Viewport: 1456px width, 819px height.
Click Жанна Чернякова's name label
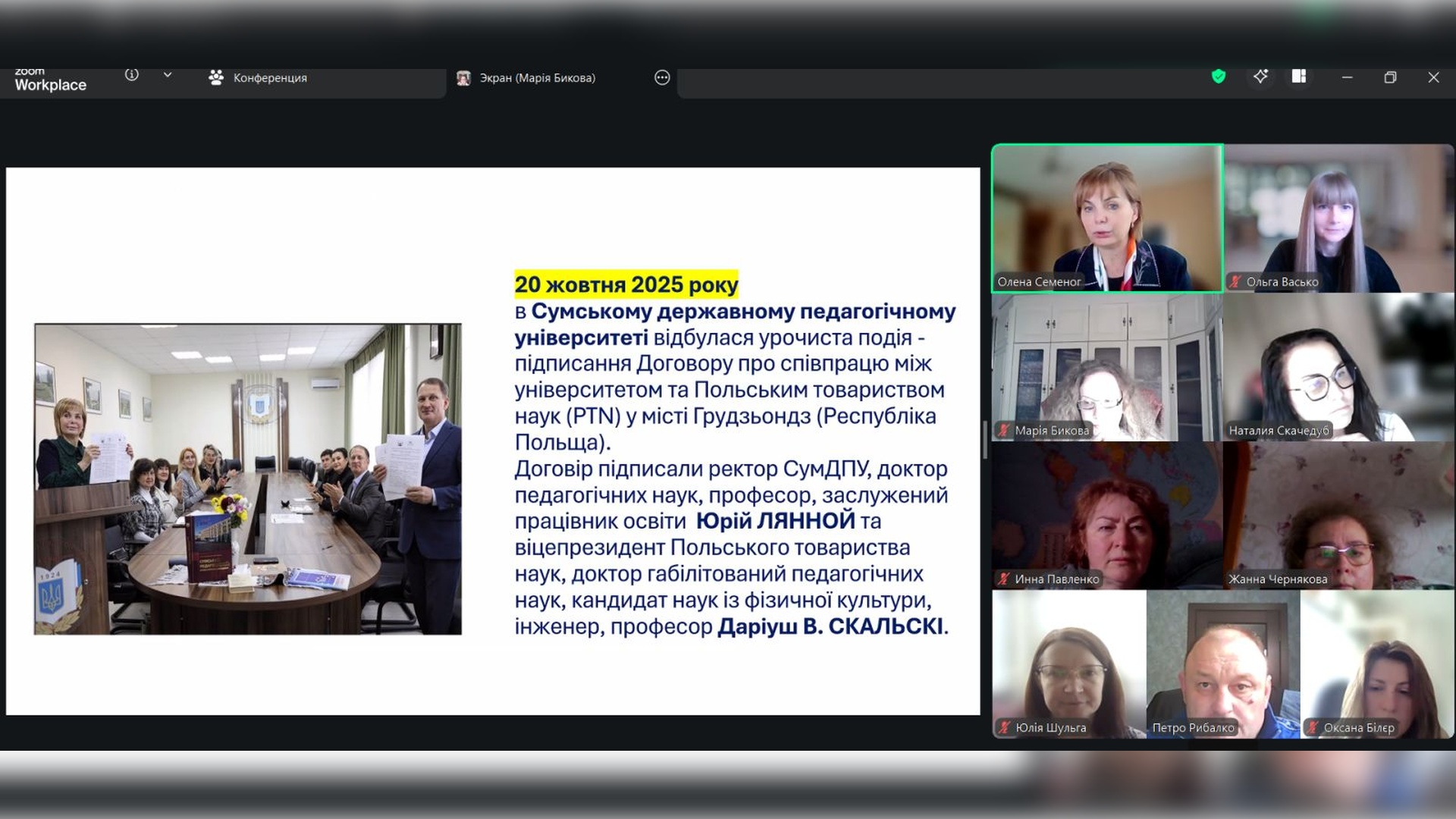point(1278,579)
